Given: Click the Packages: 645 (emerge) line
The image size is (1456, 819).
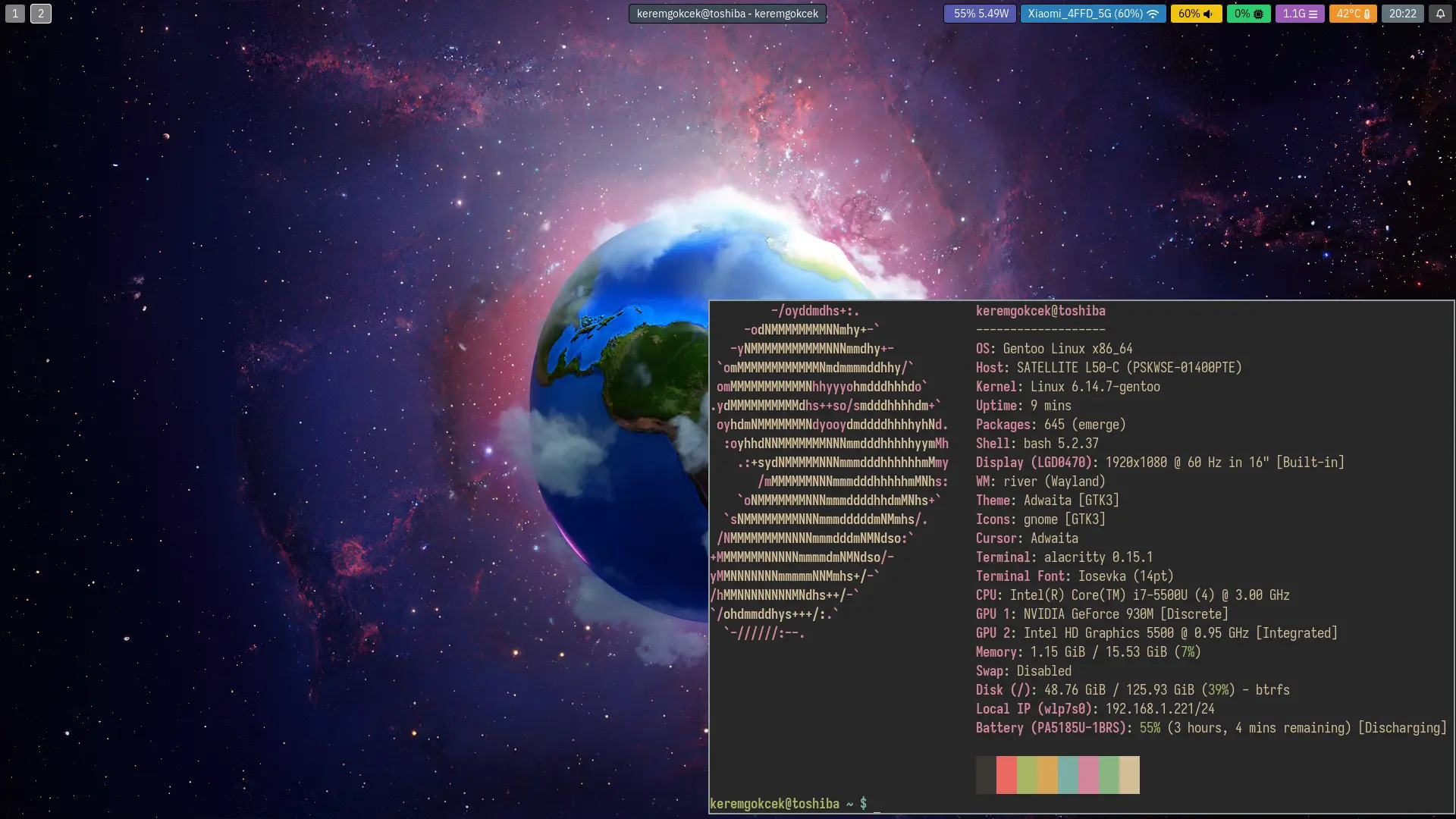Looking at the screenshot, I should 1051,425.
